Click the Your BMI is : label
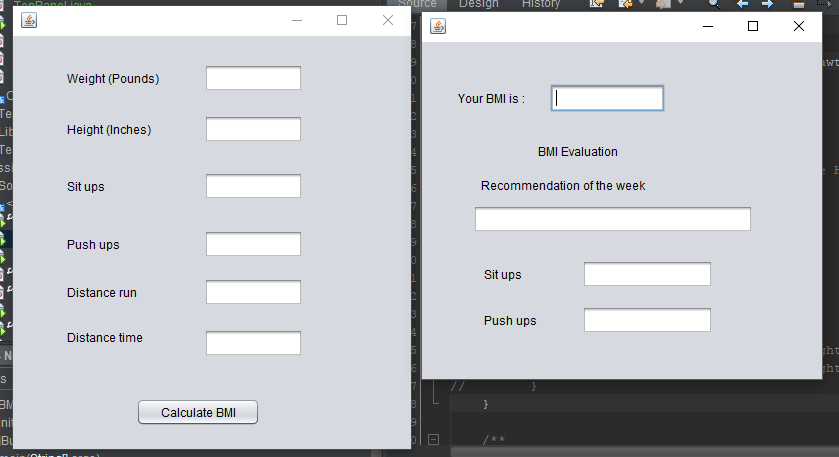 491,99
